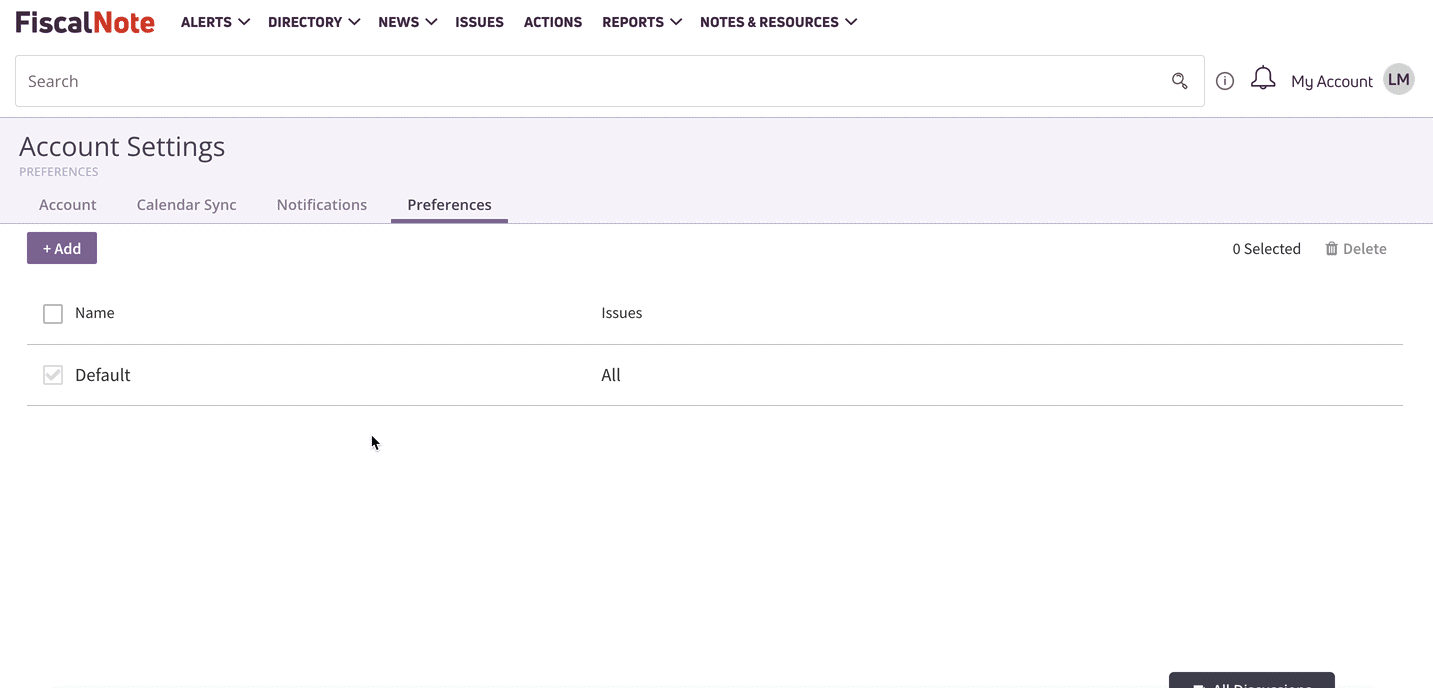Toggle the Default row checkbox
The width and height of the screenshot is (1433, 688).
(53, 375)
